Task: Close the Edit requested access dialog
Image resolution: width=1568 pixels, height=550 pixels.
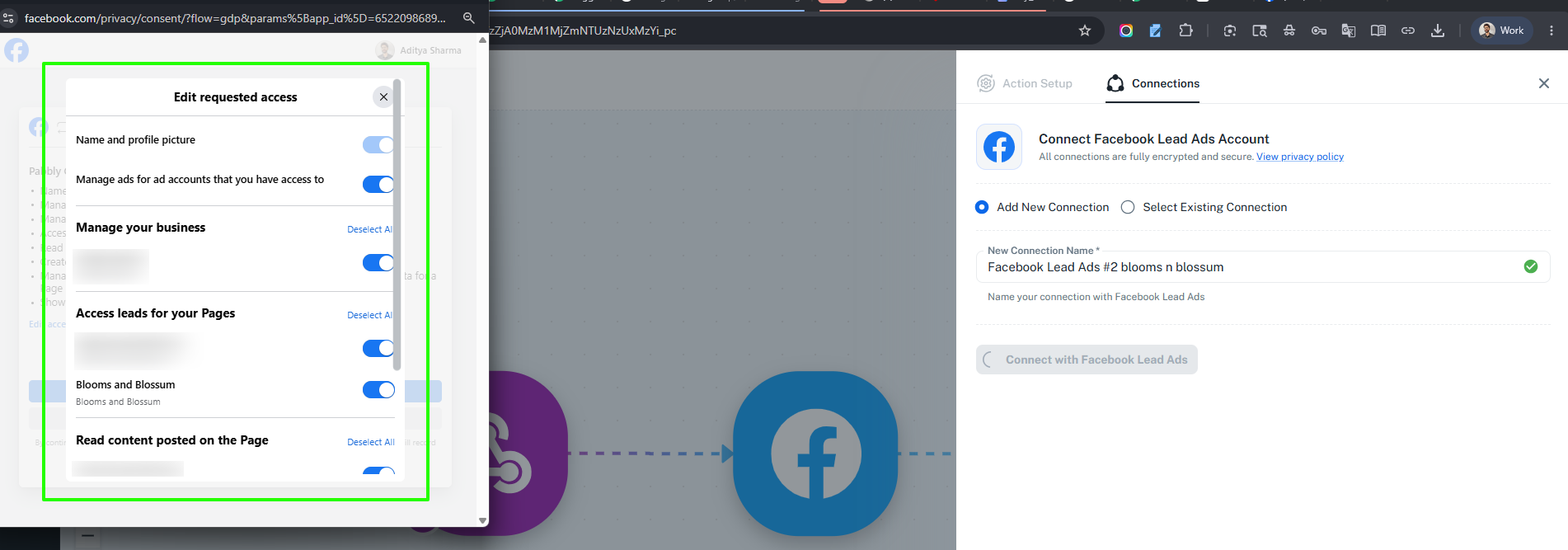Action: pyautogui.click(x=383, y=96)
